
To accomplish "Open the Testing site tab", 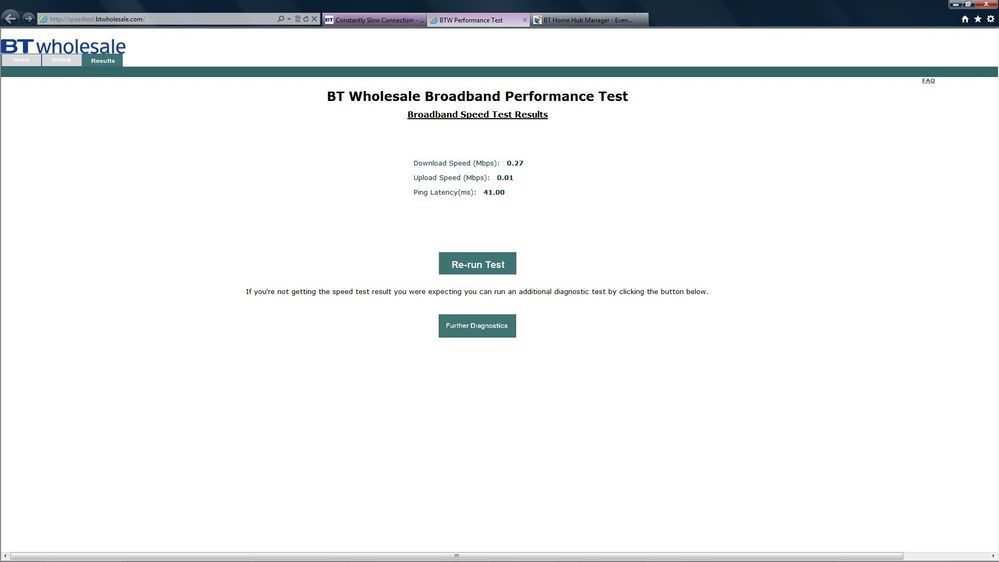I will 61,60.
